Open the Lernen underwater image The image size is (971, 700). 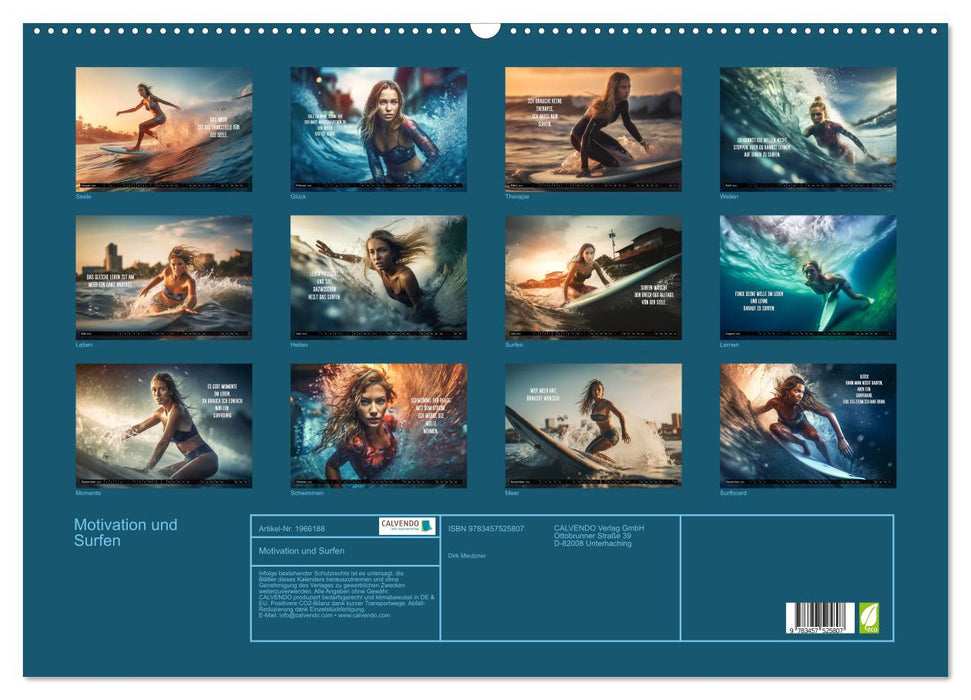coord(807,278)
